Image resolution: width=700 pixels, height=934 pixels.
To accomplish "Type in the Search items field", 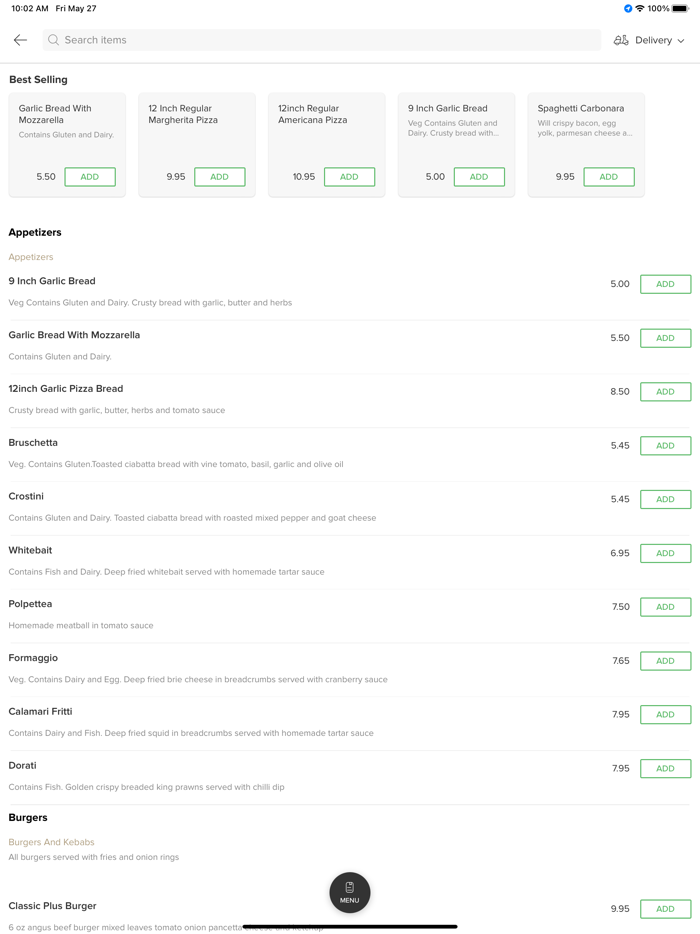I will tap(320, 40).
